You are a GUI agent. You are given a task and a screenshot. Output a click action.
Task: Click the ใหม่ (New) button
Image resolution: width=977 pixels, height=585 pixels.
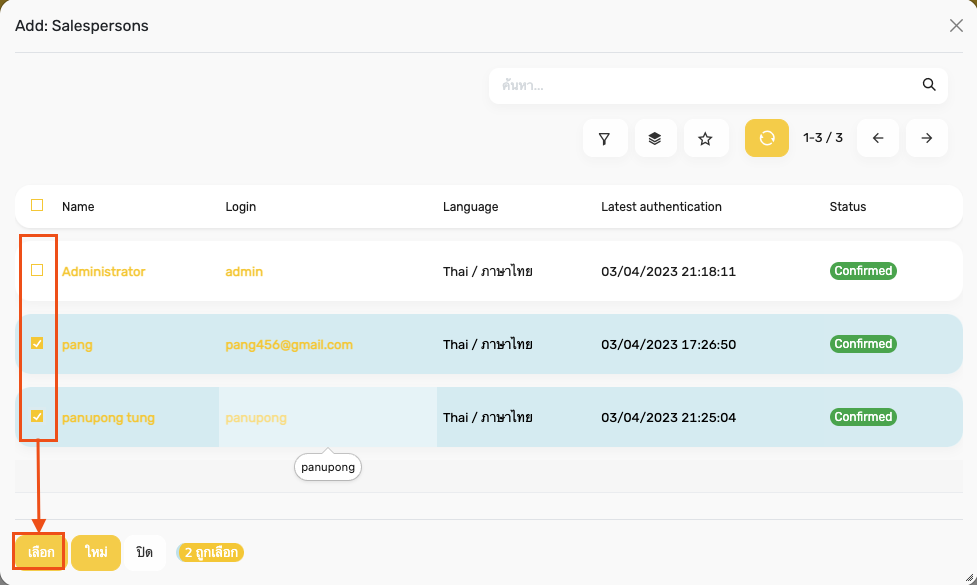coord(95,552)
